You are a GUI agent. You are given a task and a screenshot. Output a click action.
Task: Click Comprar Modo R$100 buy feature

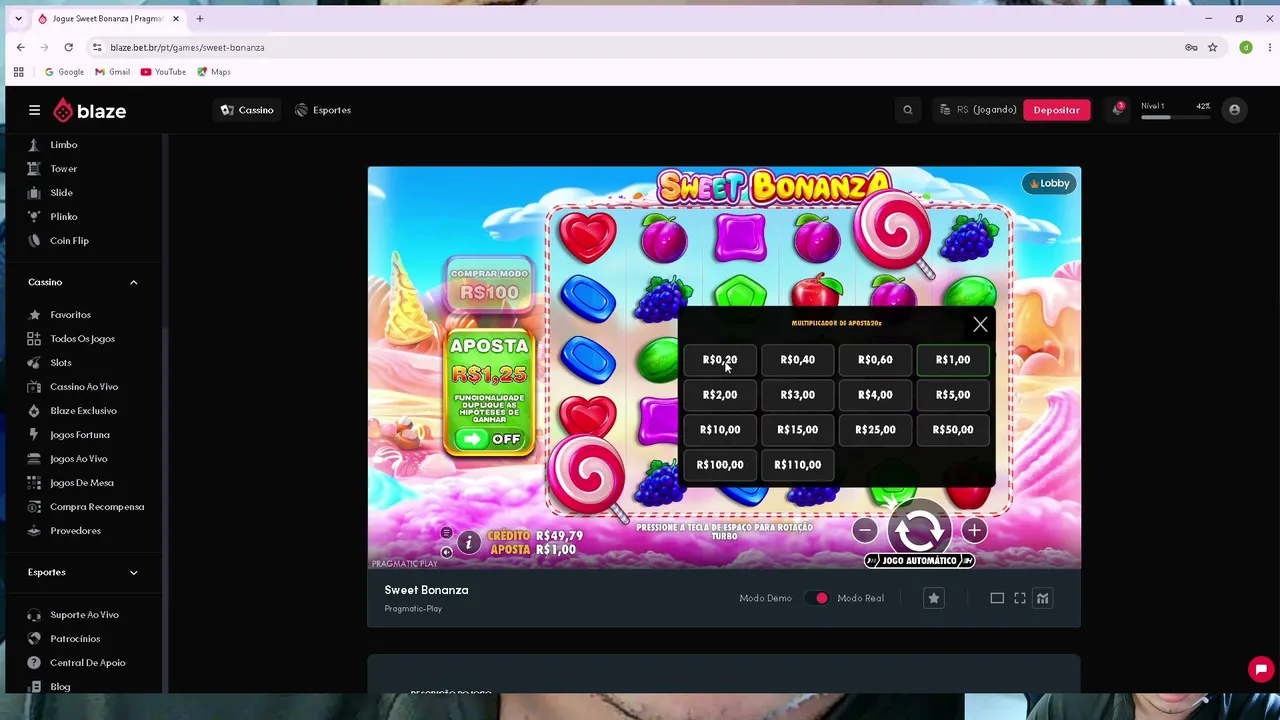coord(489,284)
